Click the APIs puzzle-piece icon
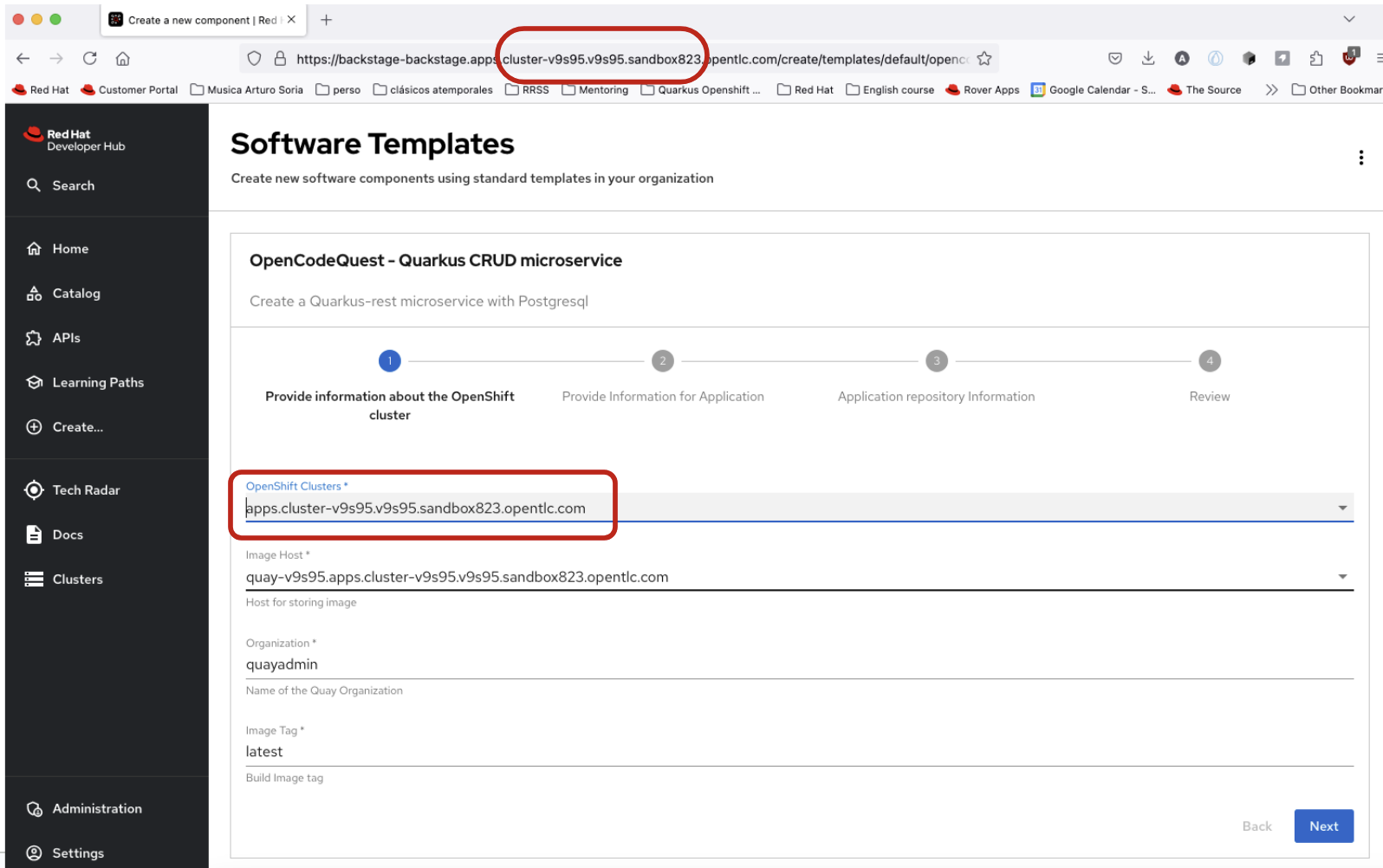Image resolution: width=1383 pixels, height=868 pixels. [34, 338]
